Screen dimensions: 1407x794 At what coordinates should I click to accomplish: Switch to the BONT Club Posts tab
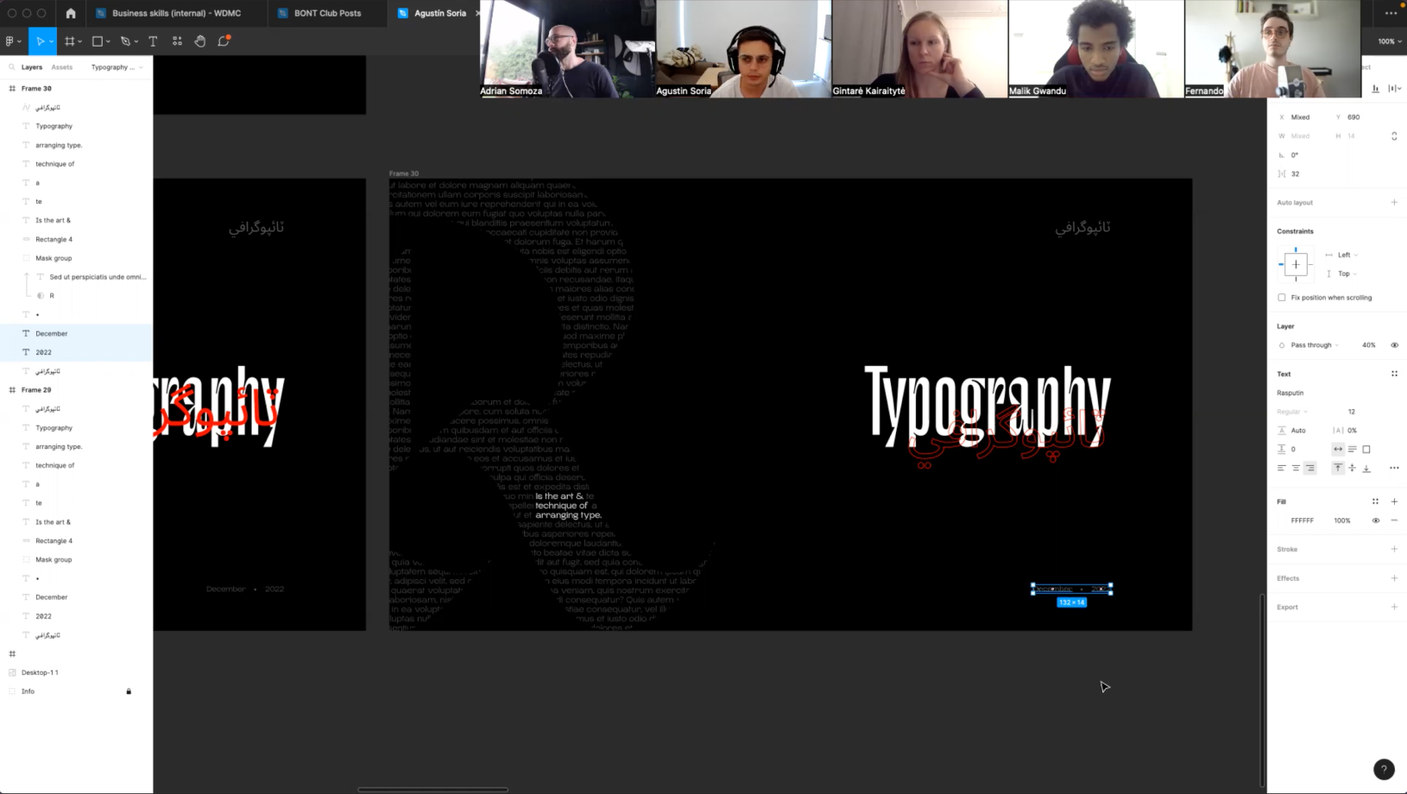click(327, 13)
